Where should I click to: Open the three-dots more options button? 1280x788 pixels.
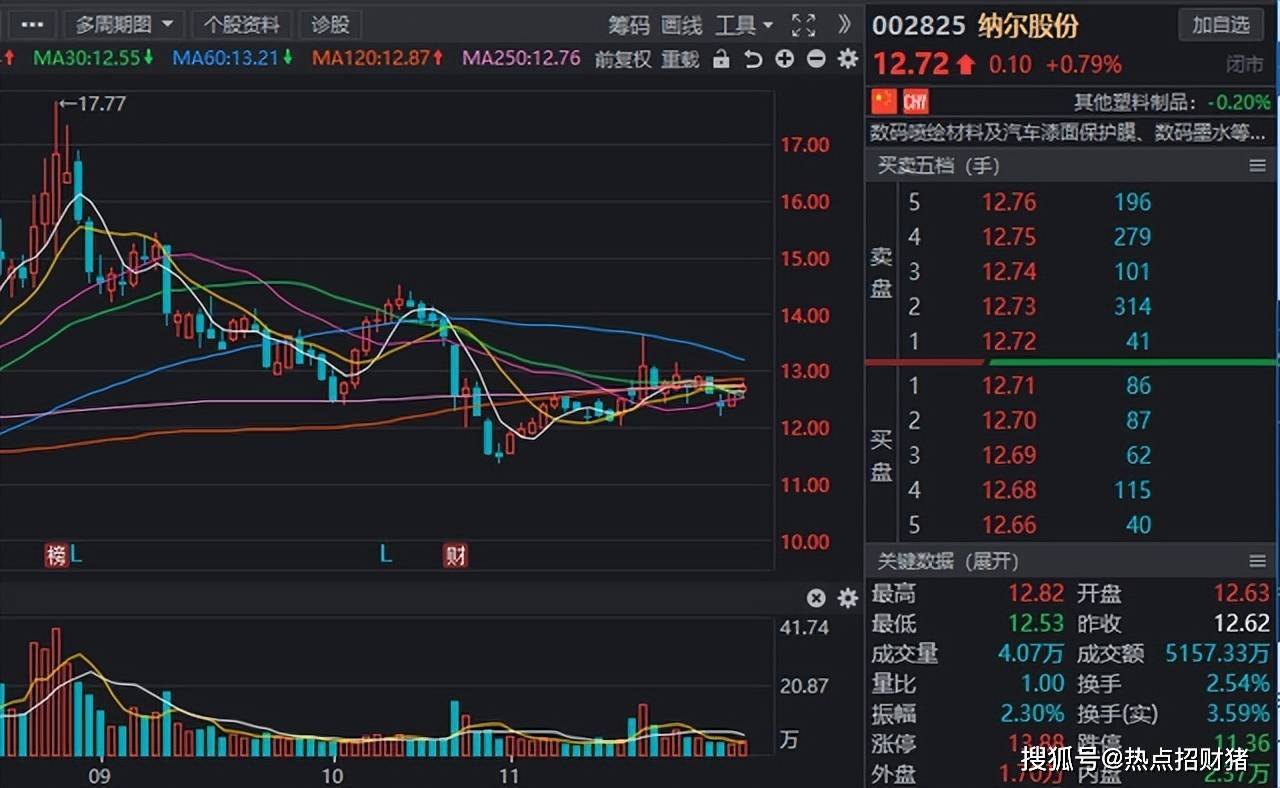pos(32,24)
